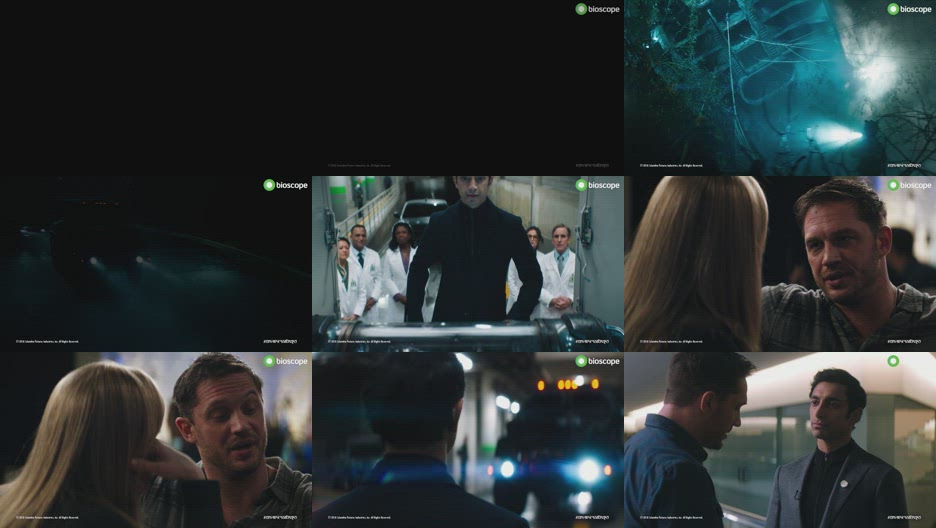Click the green circle icon on the hallway conversation frame
Image resolution: width=936 pixels, height=528 pixels.
(893, 361)
